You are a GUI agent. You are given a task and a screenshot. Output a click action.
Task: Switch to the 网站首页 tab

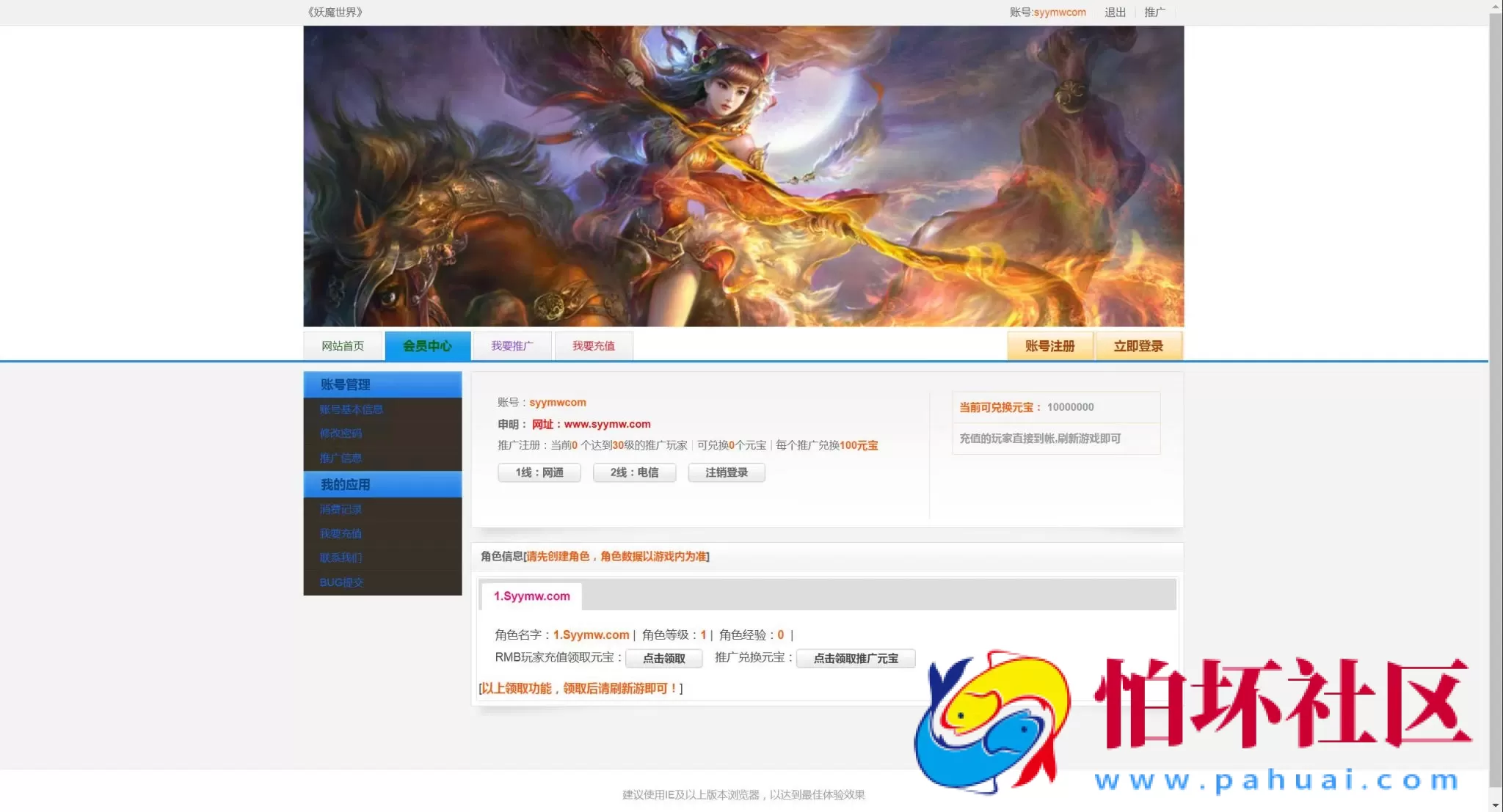[x=344, y=345]
